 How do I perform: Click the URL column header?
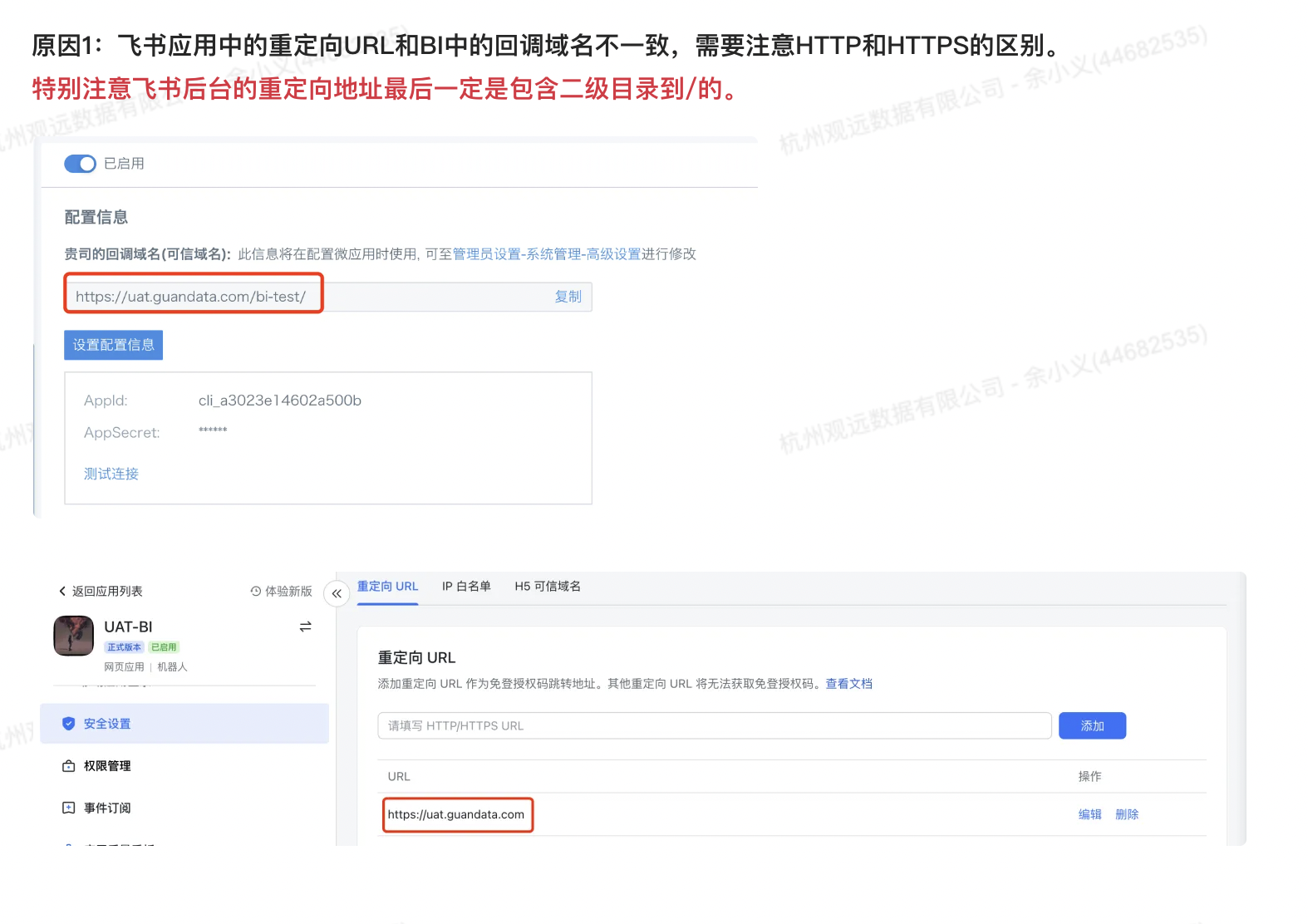click(399, 777)
